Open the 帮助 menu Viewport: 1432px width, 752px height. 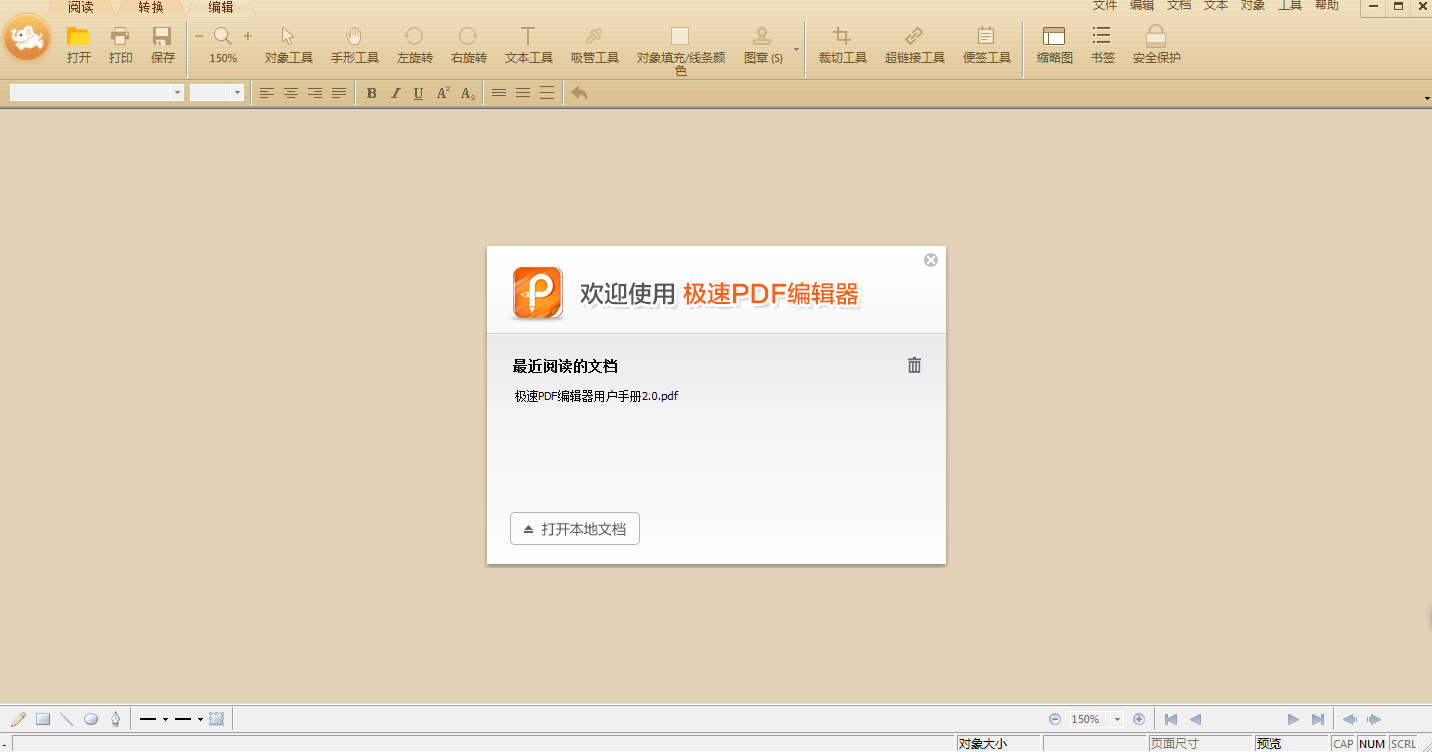coord(1327,5)
